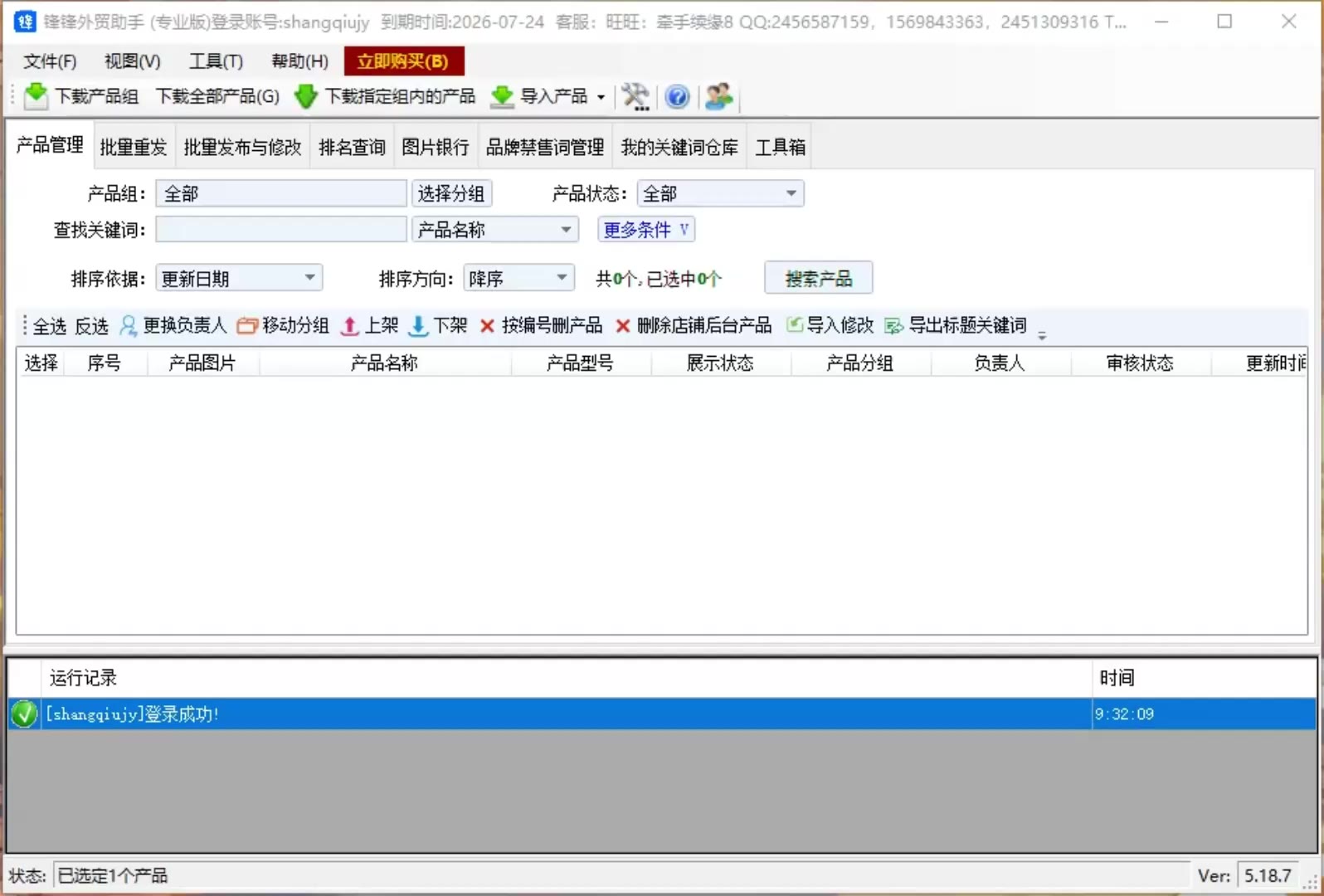
Task: Click the 导出标题关键词 icon
Action: [893, 326]
